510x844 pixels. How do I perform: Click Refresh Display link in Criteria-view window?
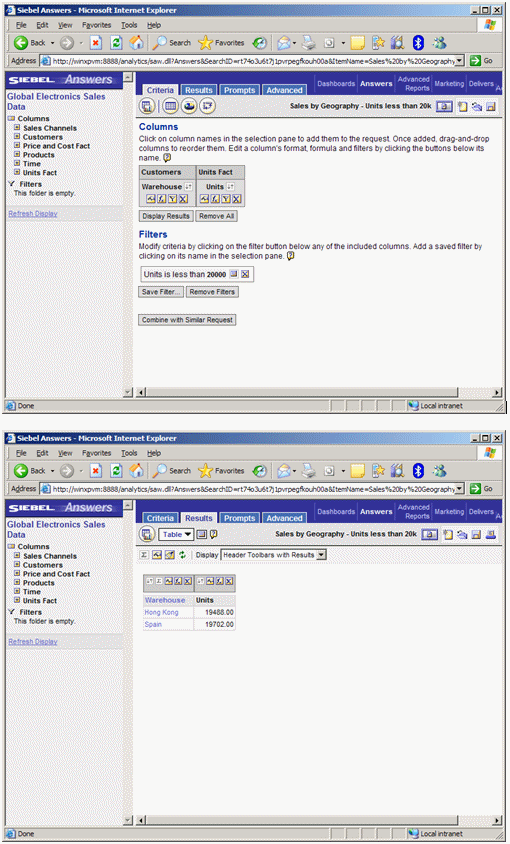[33, 214]
